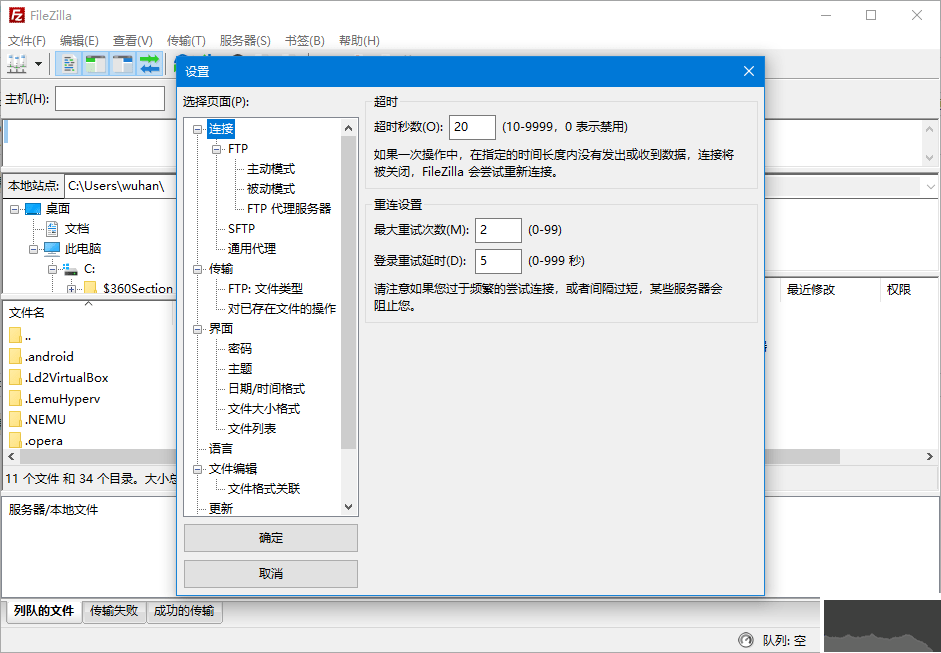This screenshot has width=941, height=653.
Task: Click the 此电脑 computer icon in local tree
Action: click(52, 248)
